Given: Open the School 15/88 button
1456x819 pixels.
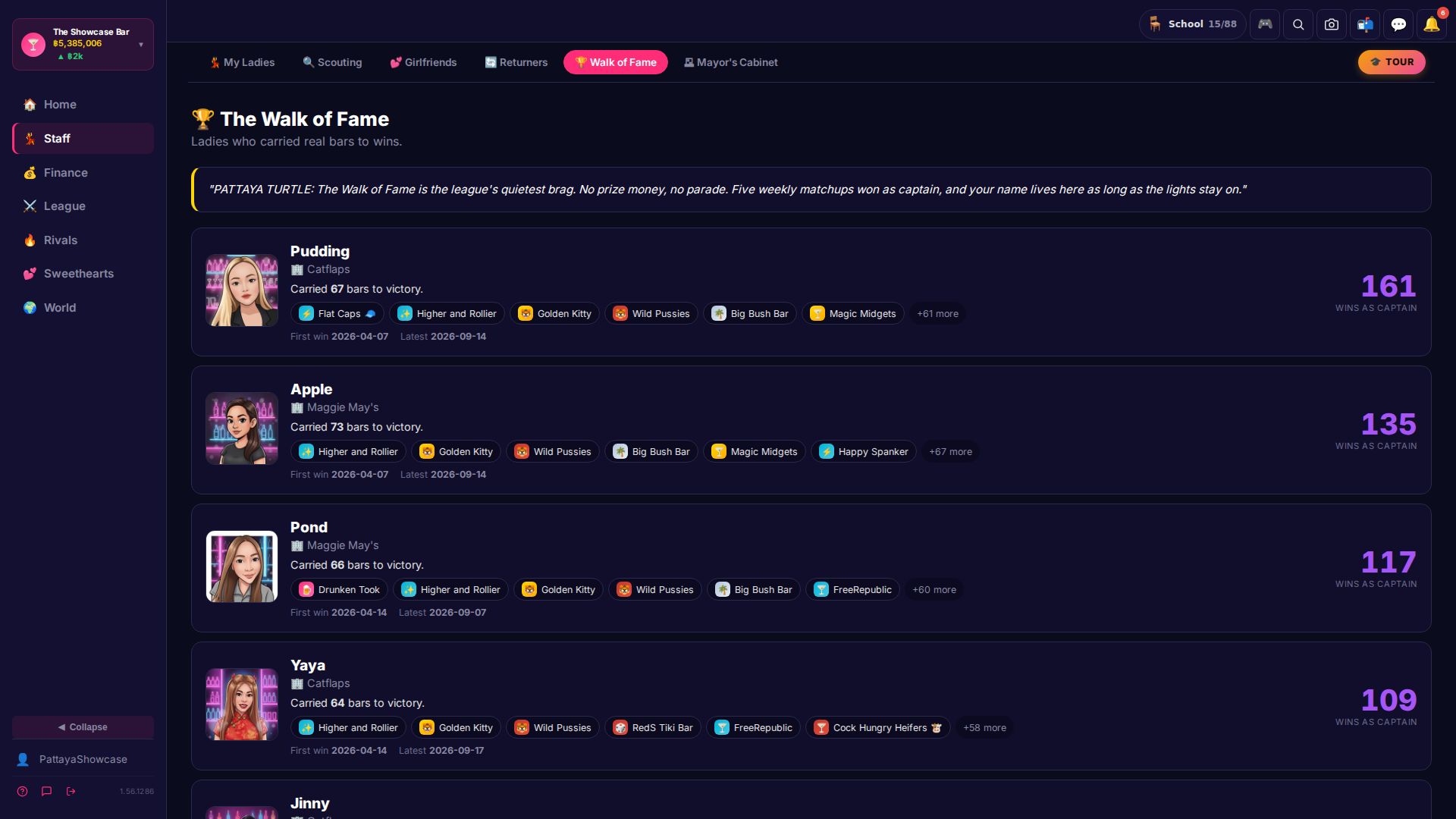Looking at the screenshot, I should 1193,24.
